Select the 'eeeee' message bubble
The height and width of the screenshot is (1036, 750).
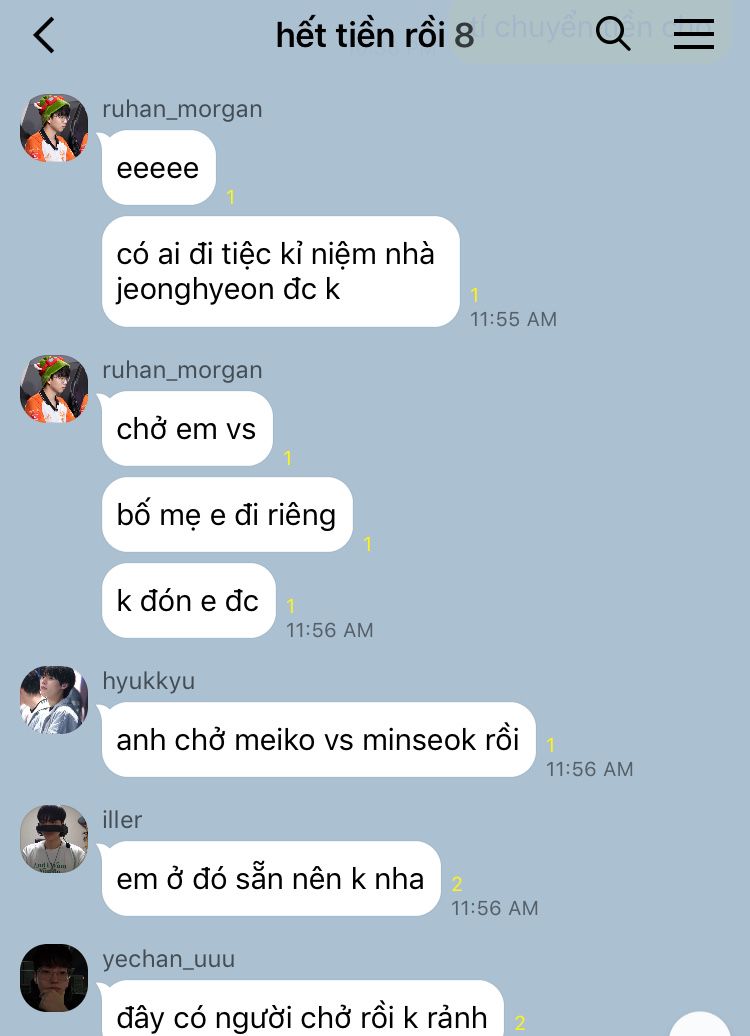159,168
